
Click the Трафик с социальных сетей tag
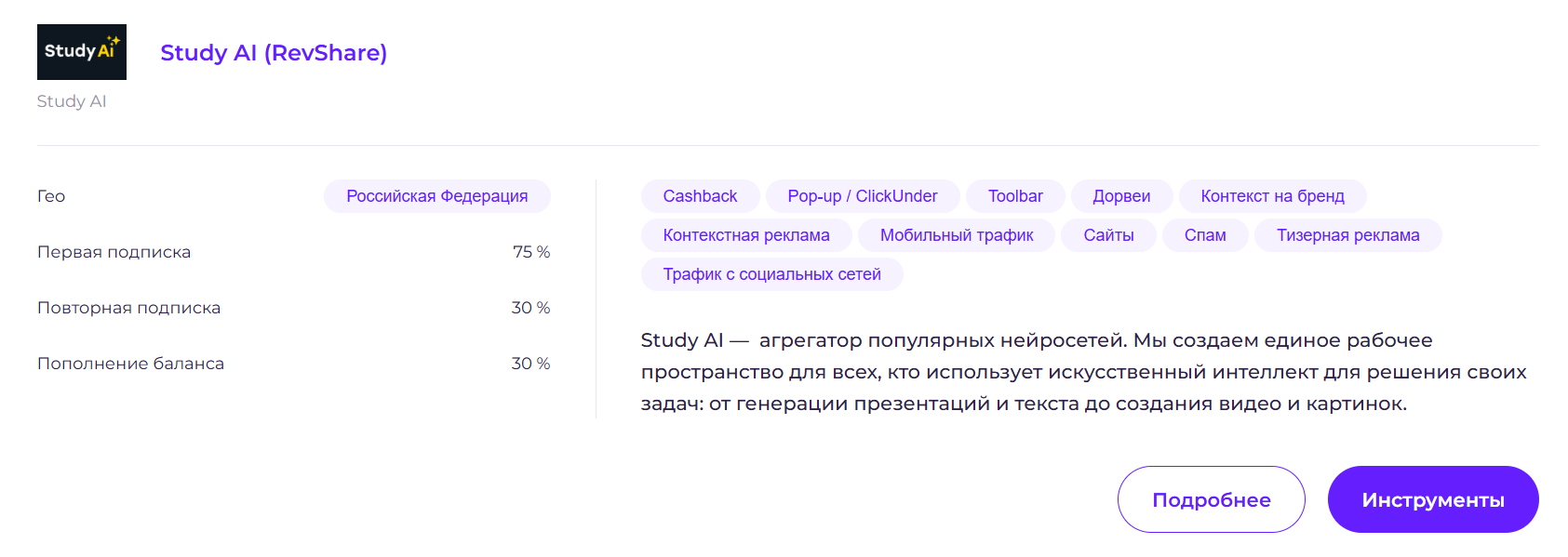click(x=771, y=273)
